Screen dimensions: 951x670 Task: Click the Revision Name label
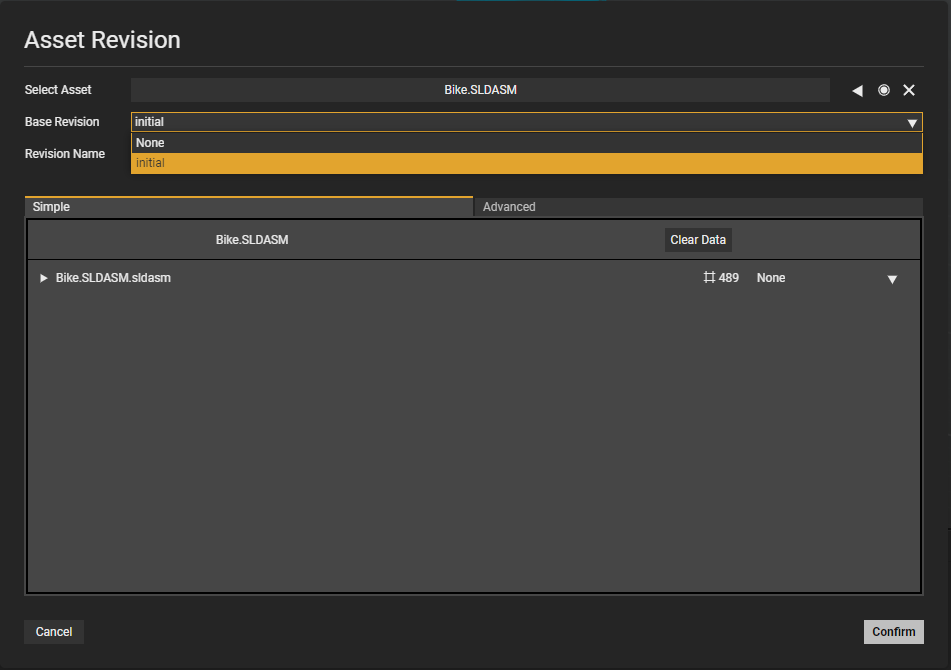pos(65,154)
